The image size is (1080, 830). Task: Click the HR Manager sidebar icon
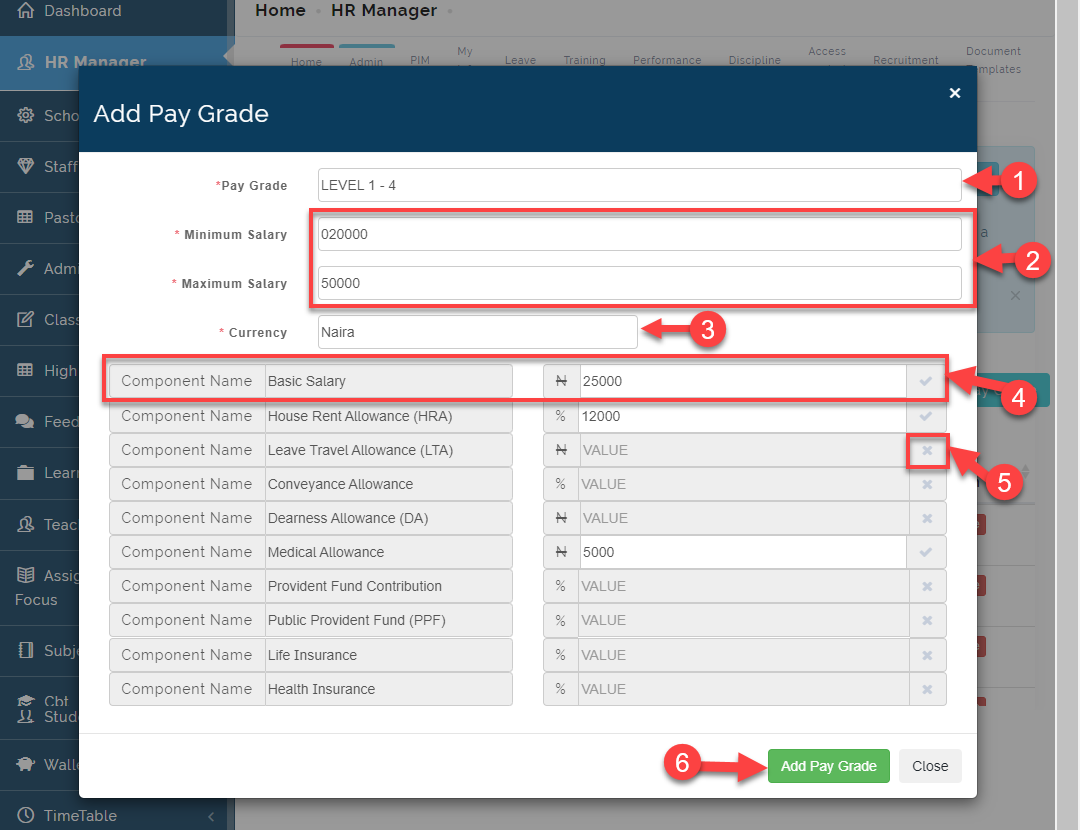click(25, 62)
